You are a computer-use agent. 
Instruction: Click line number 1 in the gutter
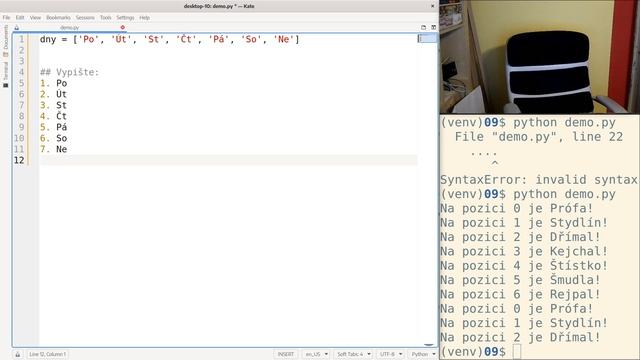(x=21, y=40)
